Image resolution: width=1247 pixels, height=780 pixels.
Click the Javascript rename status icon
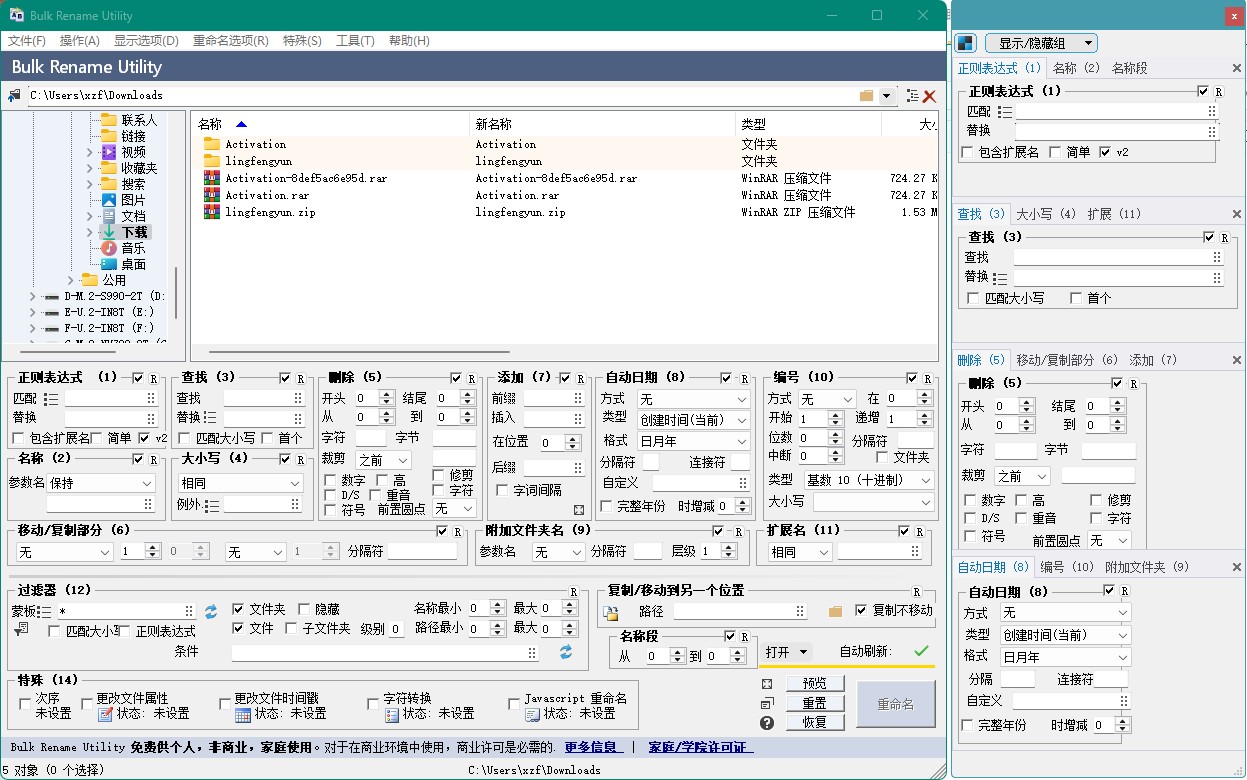pos(533,715)
